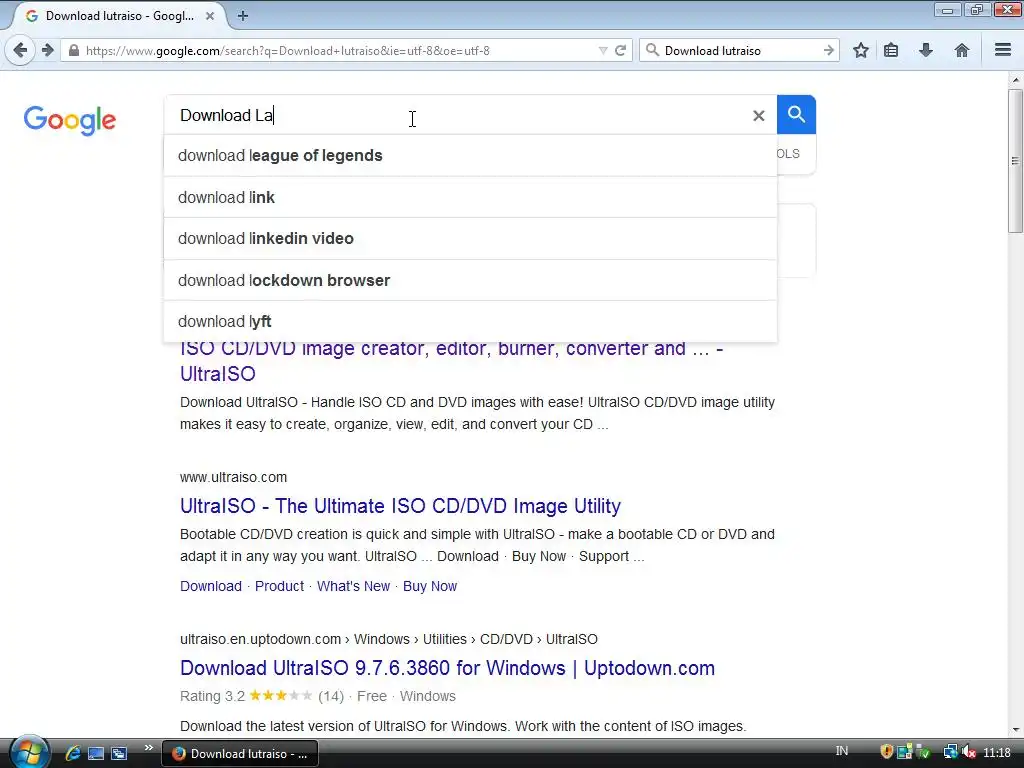This screenshot has height=768, width=1024.
Task: Click the Firefox taskbar button Download lutraiso
Action: [x=240, y=754]
